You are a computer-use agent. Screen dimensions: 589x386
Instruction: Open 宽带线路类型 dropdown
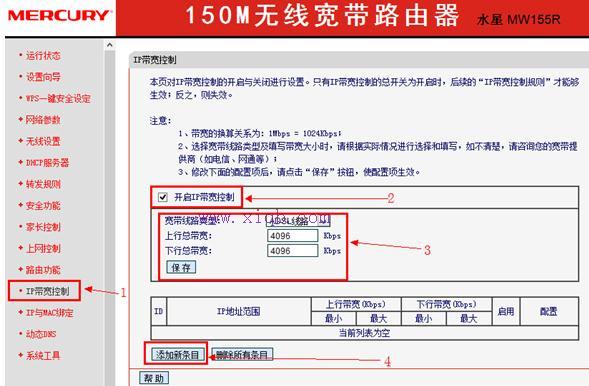coord(298,221)
